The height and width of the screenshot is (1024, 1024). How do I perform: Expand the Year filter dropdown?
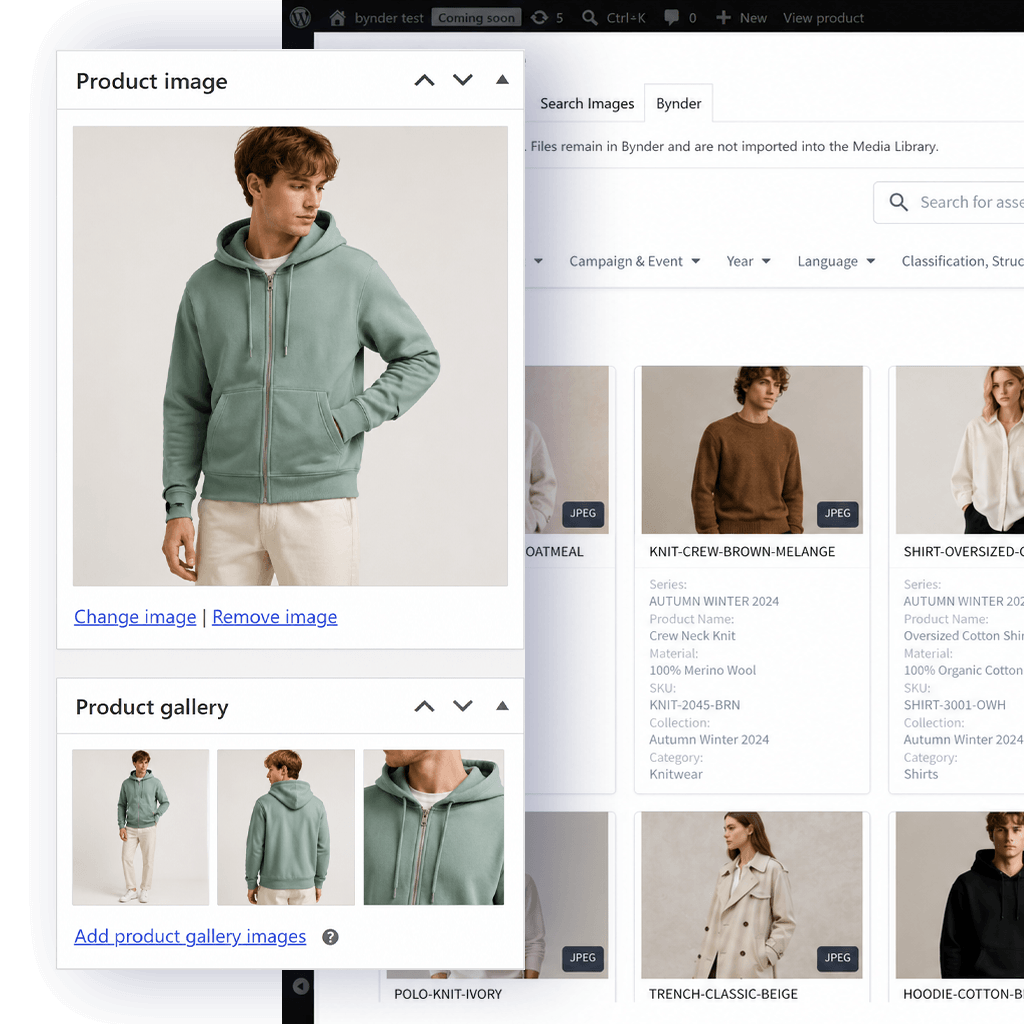[x=748, y=261]
